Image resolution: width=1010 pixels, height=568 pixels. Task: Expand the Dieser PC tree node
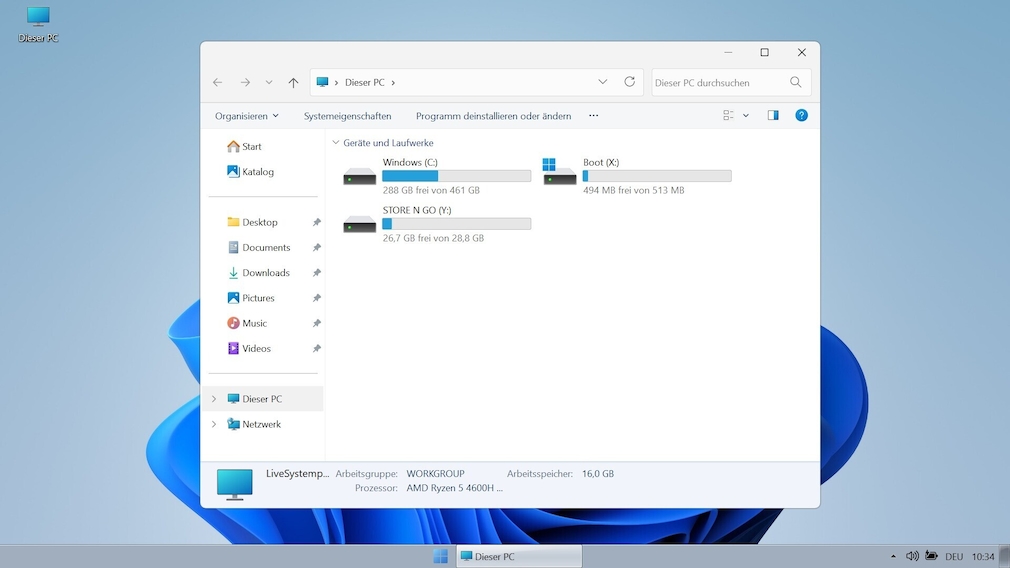213,399
